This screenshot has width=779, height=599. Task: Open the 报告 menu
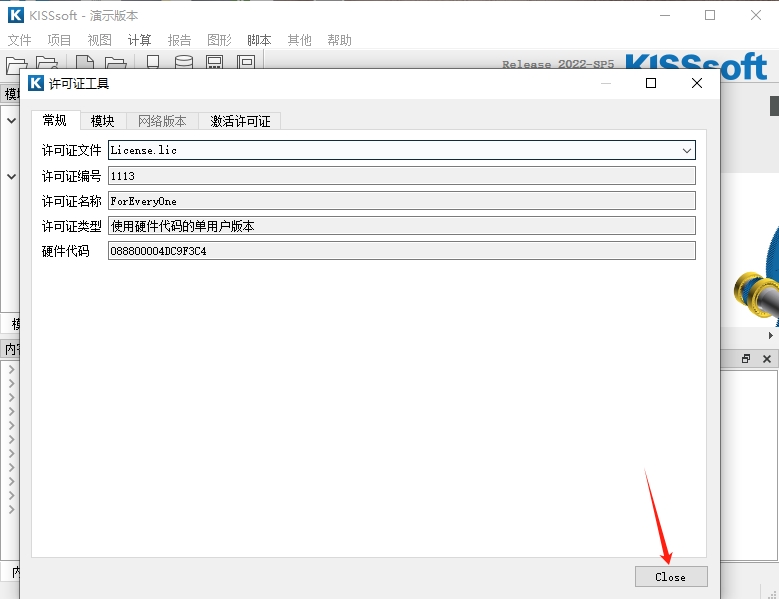(x=179, y=40)
